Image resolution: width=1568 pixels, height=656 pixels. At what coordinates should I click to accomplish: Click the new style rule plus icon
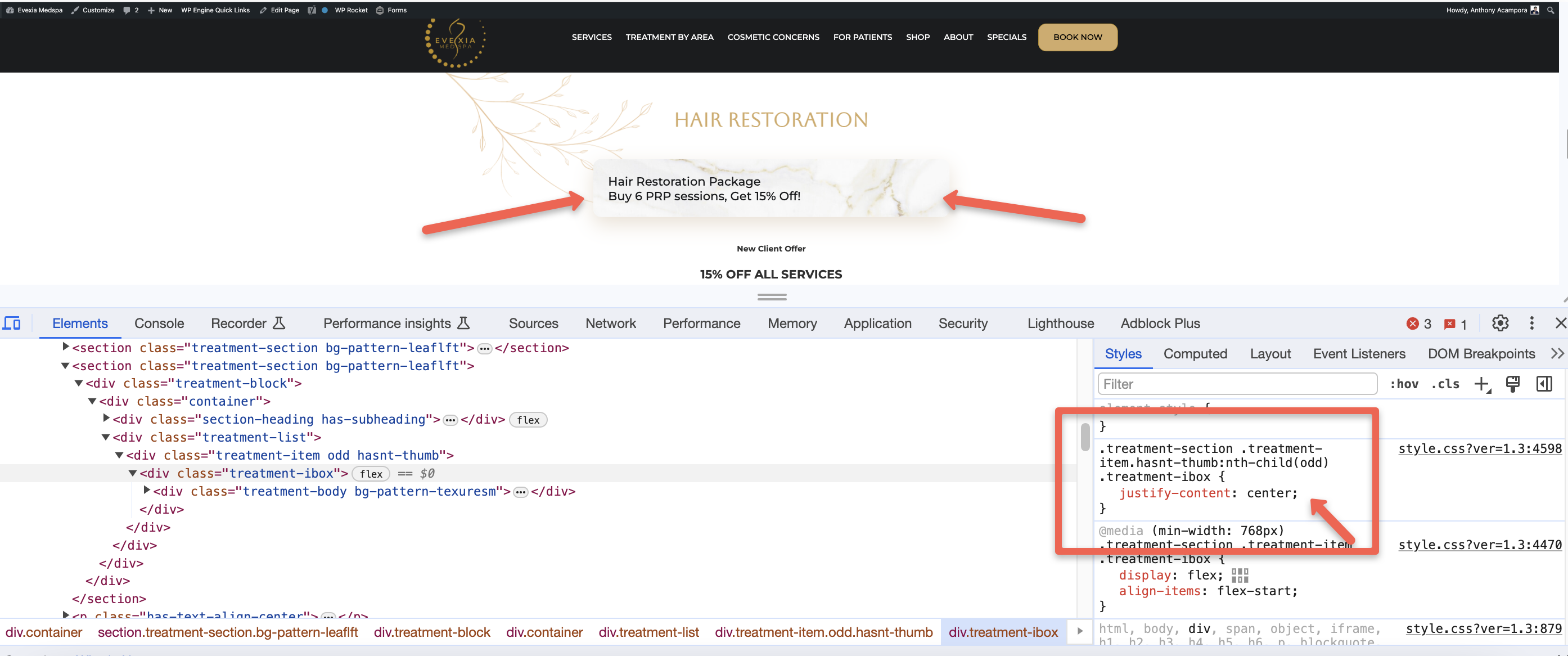[1481, 384]
